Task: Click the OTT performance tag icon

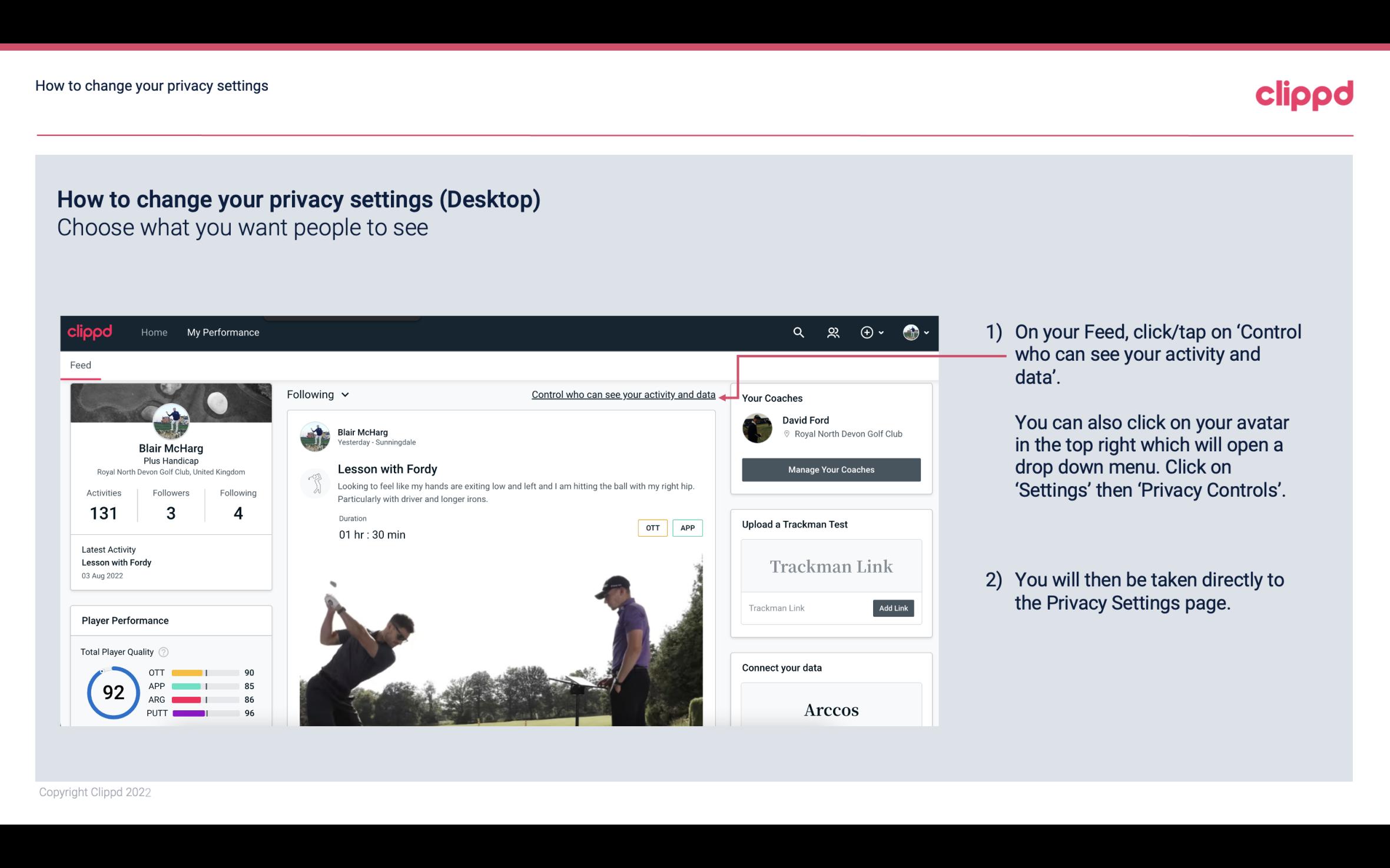Action: 652,527
